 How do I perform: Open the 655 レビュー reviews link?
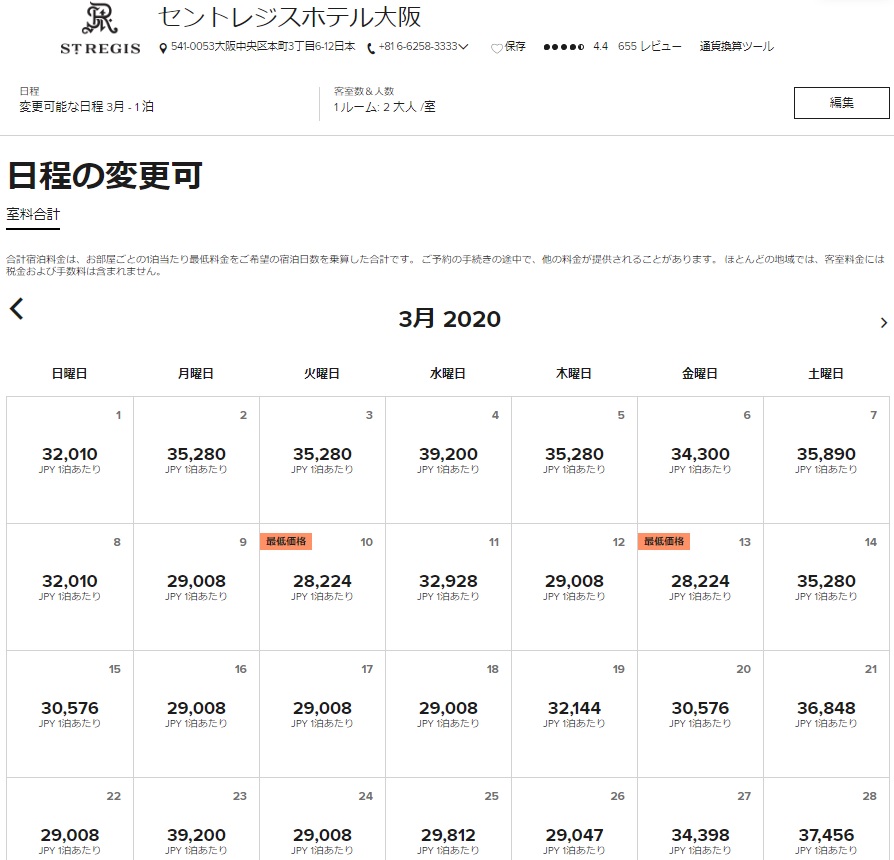(649, 46)
